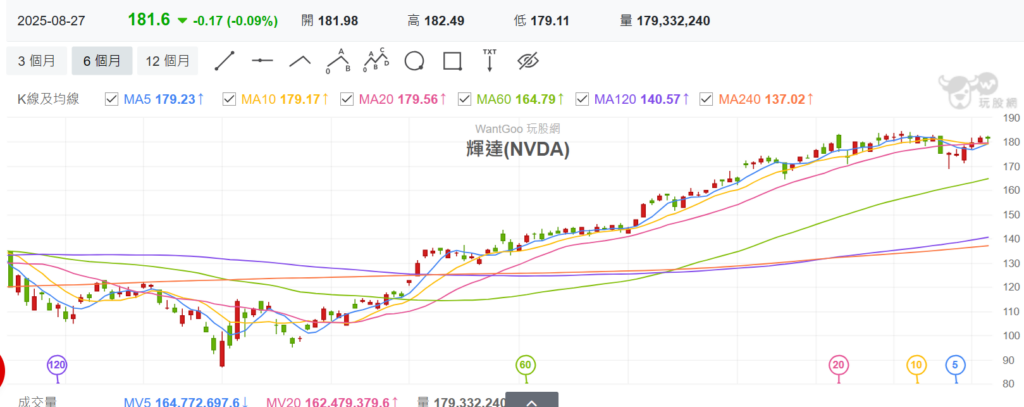Click the pink 20 marker on the timeline
The height and width of the screenshot is (407, 1024).
pyautogui.click(x=839, y=365)
